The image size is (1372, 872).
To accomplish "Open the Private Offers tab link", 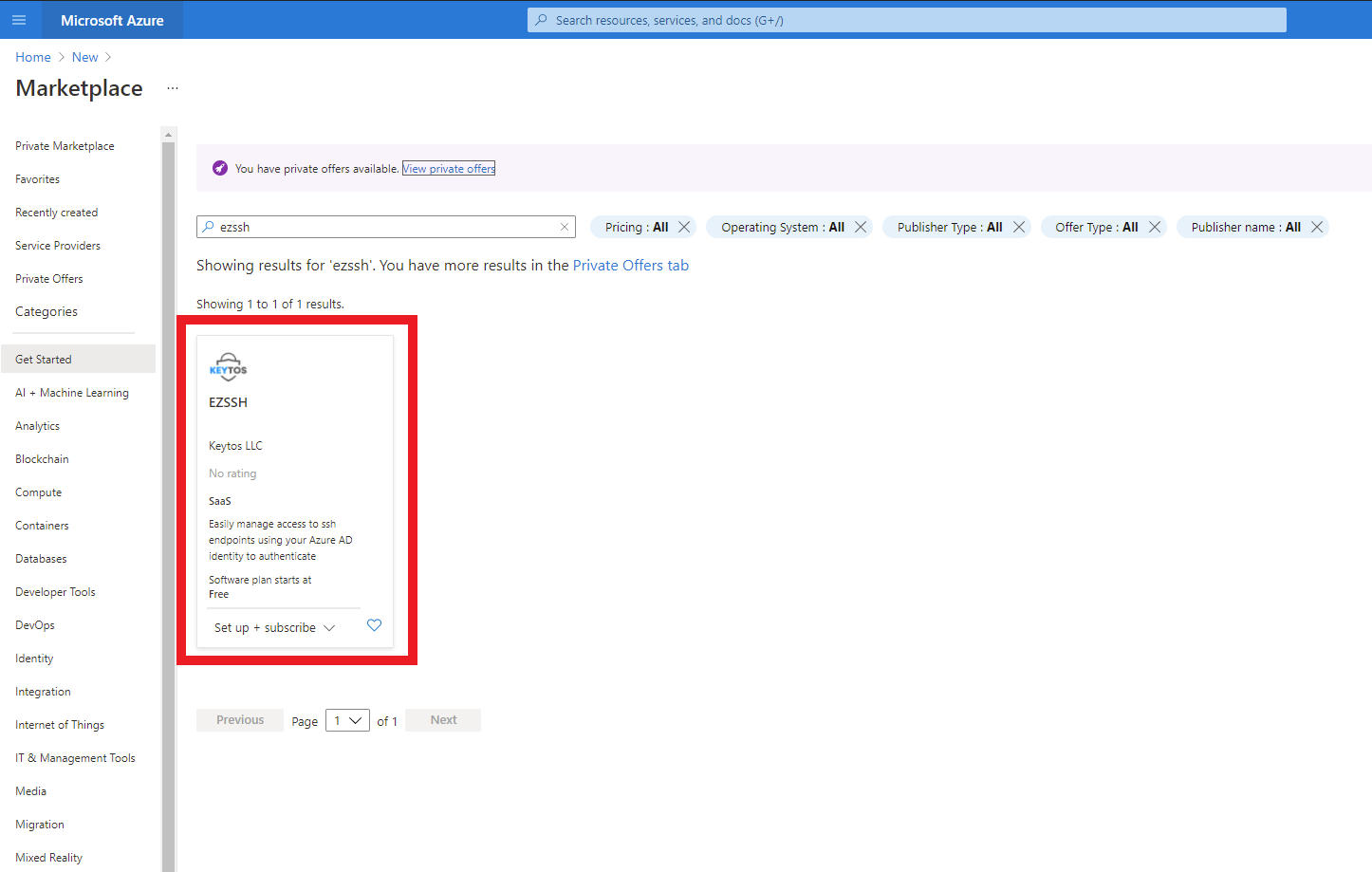I will click(x=631, y=266).
